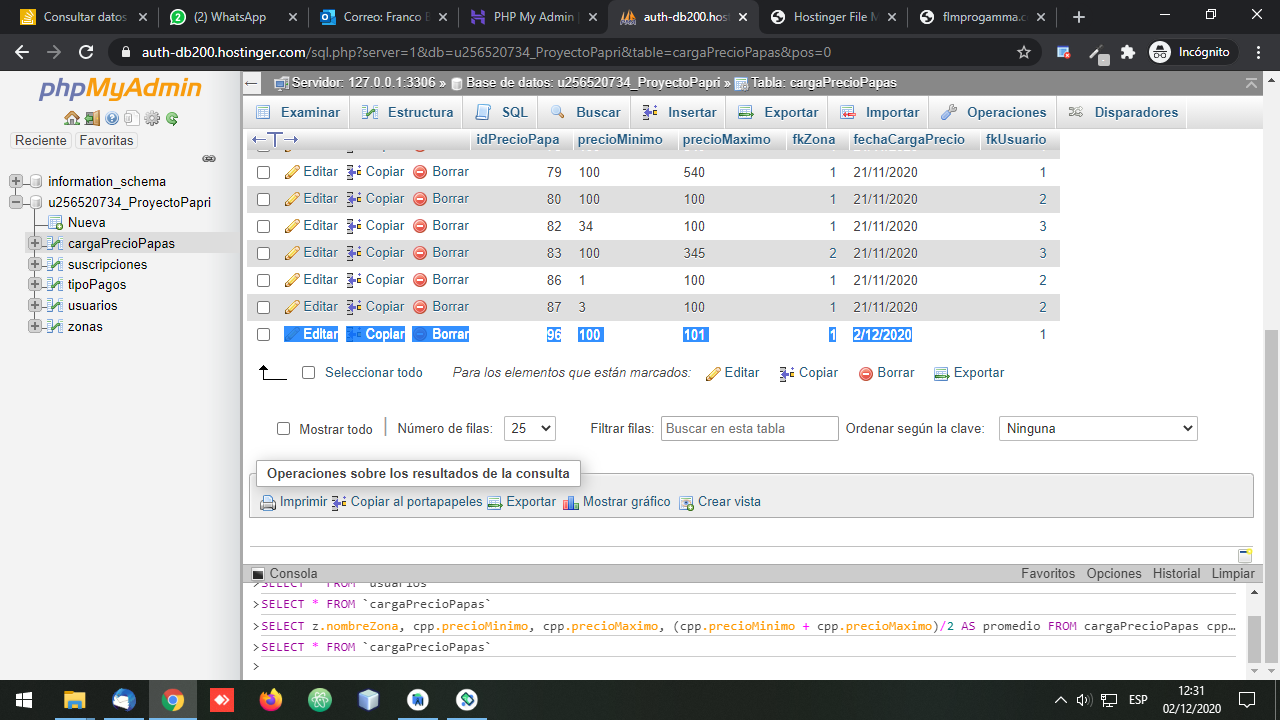The image size is (1280, 720).
Task: Open the SQL documentation page icon
Action: (x=131, y=118)
